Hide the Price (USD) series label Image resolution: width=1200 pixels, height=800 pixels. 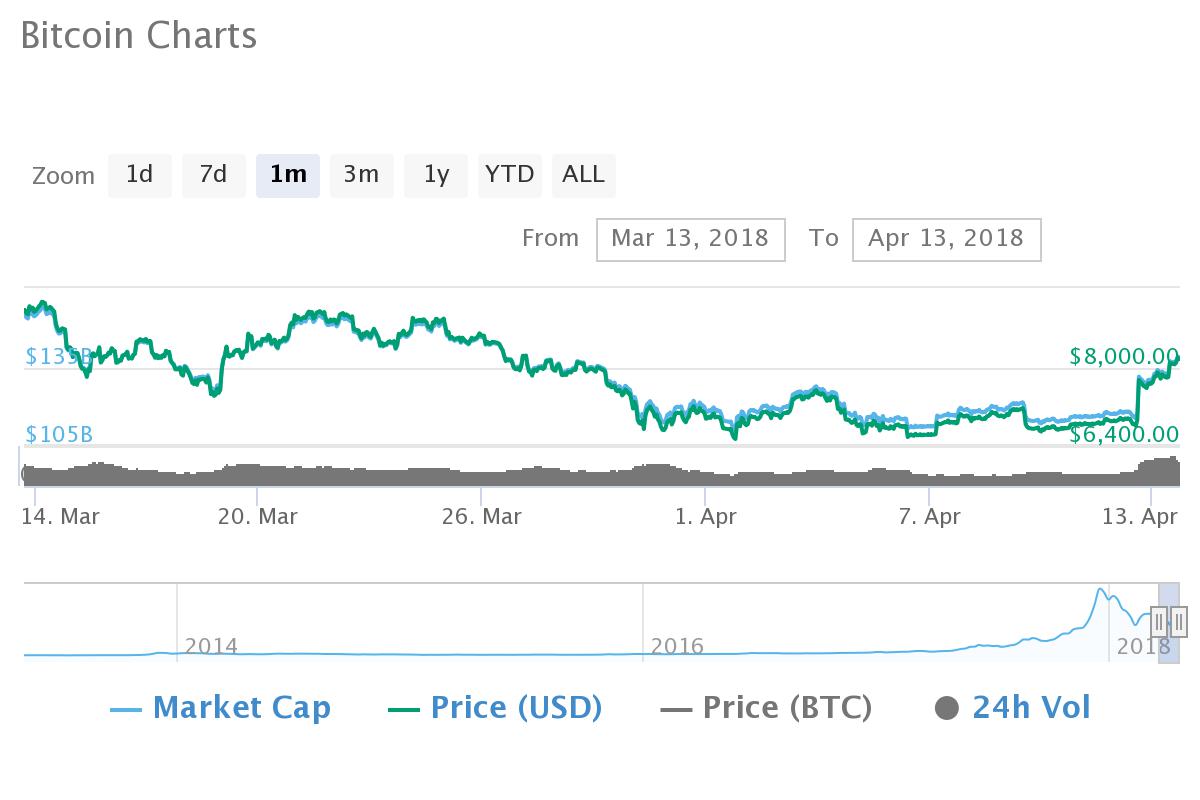point(516,708)
